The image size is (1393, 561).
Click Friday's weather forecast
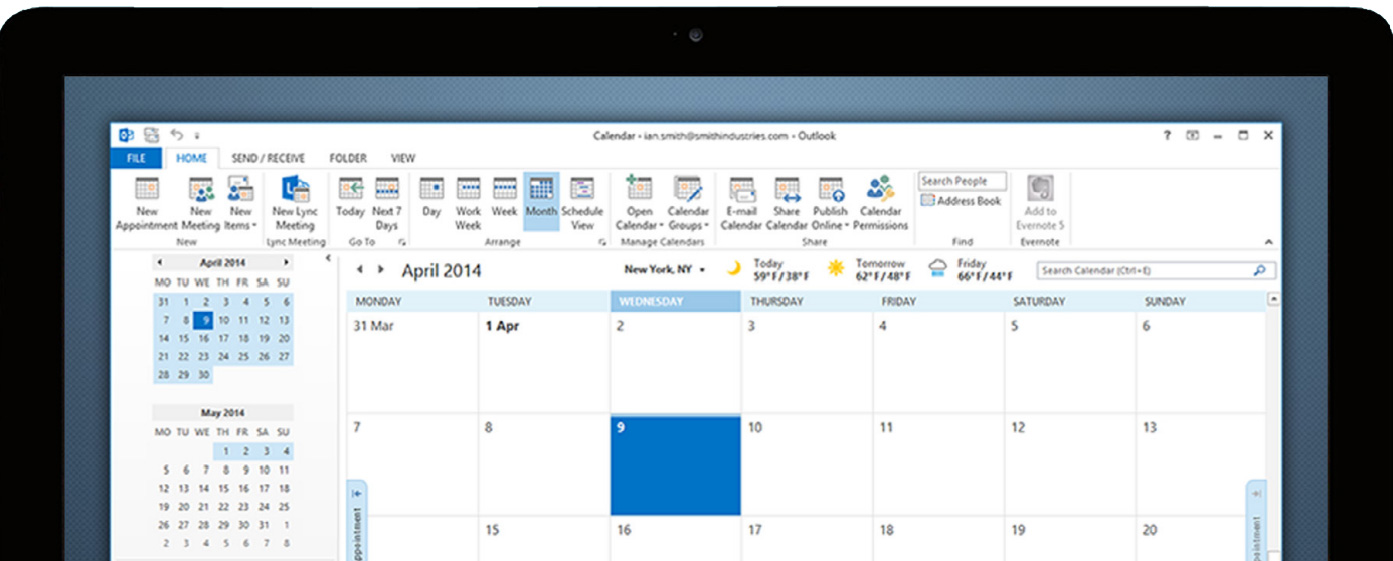pos(971,270)
